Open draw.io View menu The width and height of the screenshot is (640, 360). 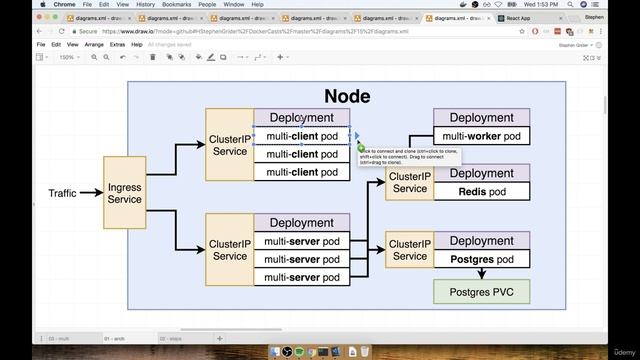coord(73,44)
